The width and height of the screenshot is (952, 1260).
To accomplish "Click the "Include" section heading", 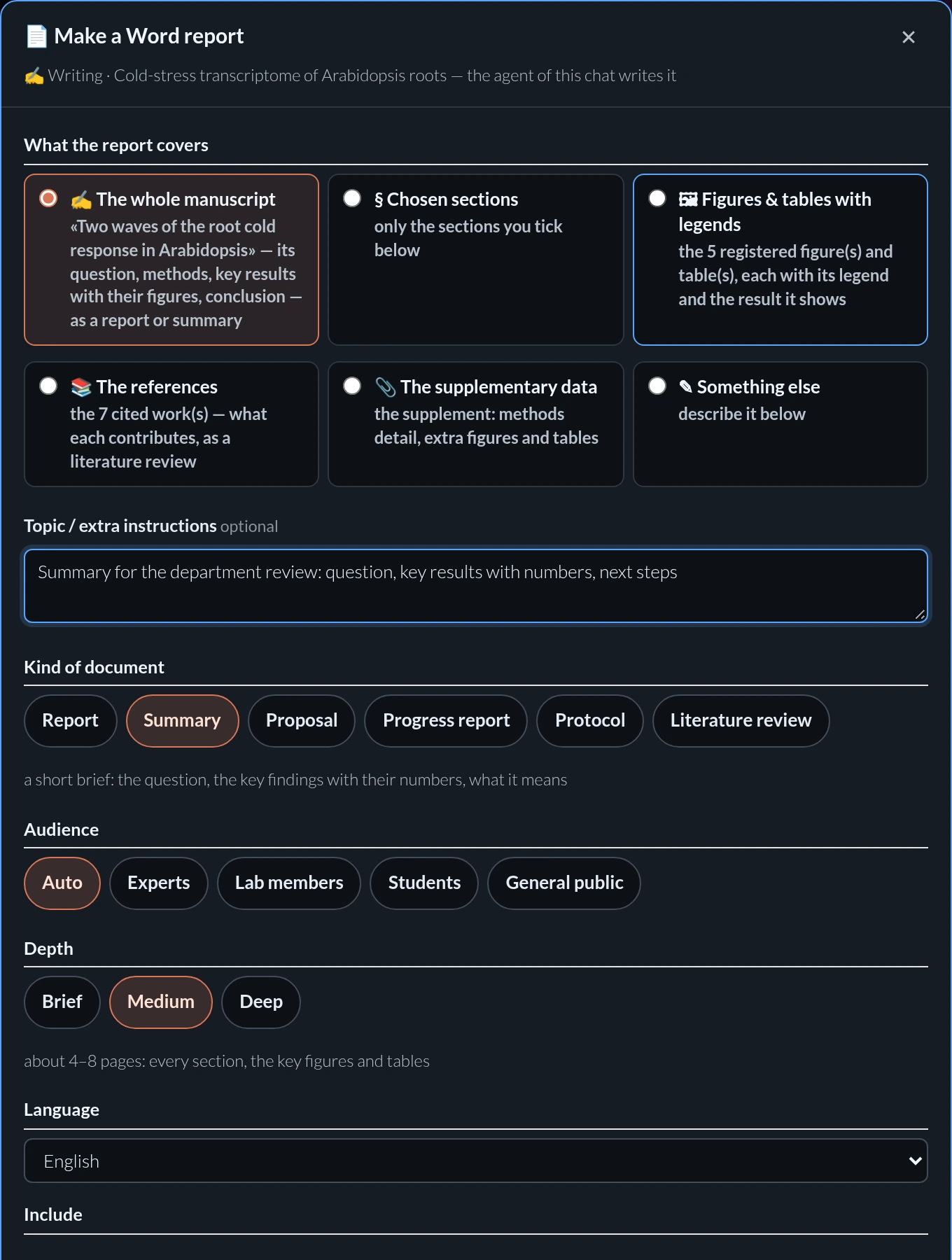I will pyautogui.click(x=53, y=1215).
